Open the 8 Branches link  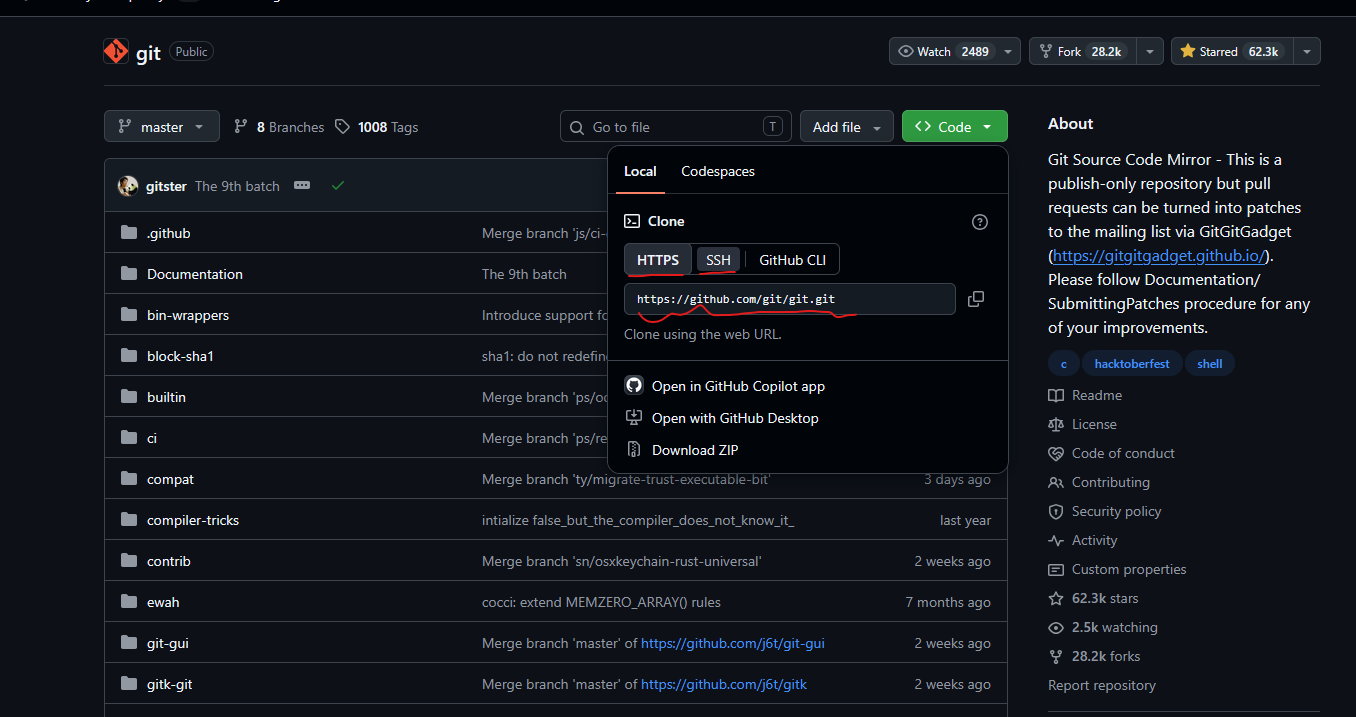click(x=279, y=127)
